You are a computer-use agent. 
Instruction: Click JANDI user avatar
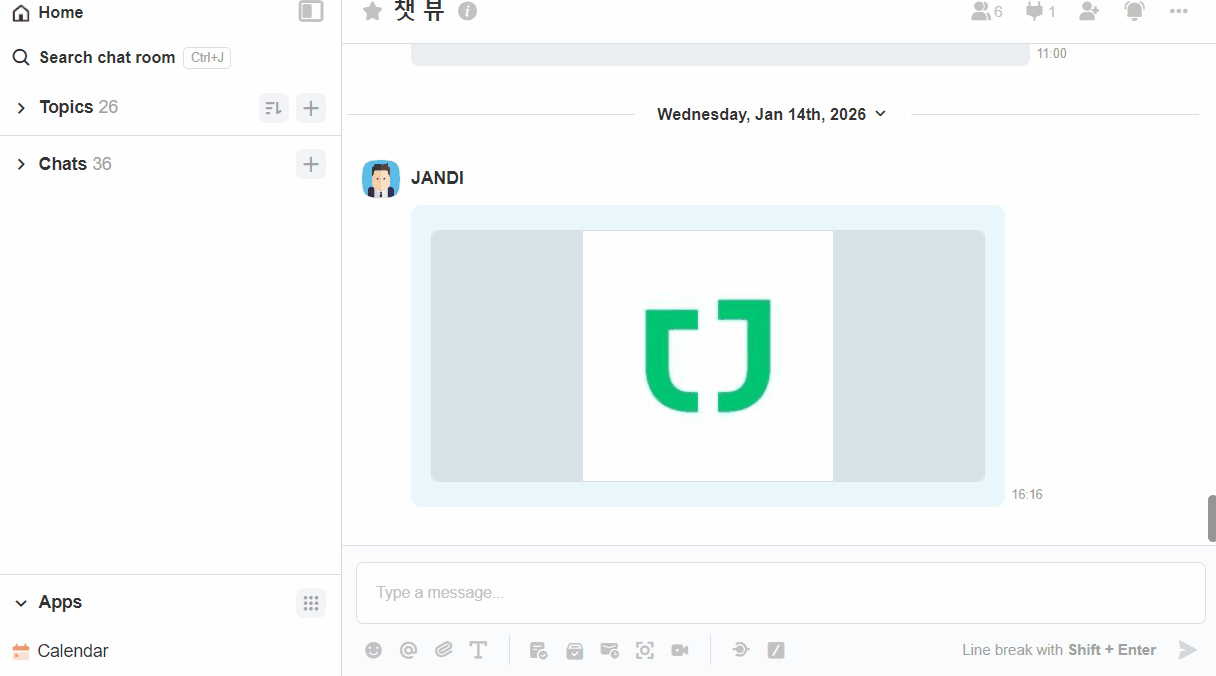381,179
